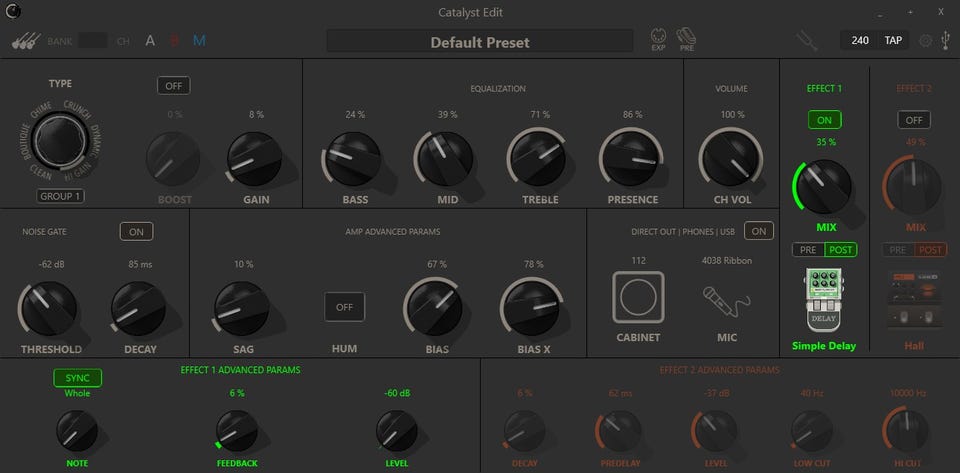Screen dimensions: 960x473
Task: Set Effect 1 routing to POST
Action: 841,250
